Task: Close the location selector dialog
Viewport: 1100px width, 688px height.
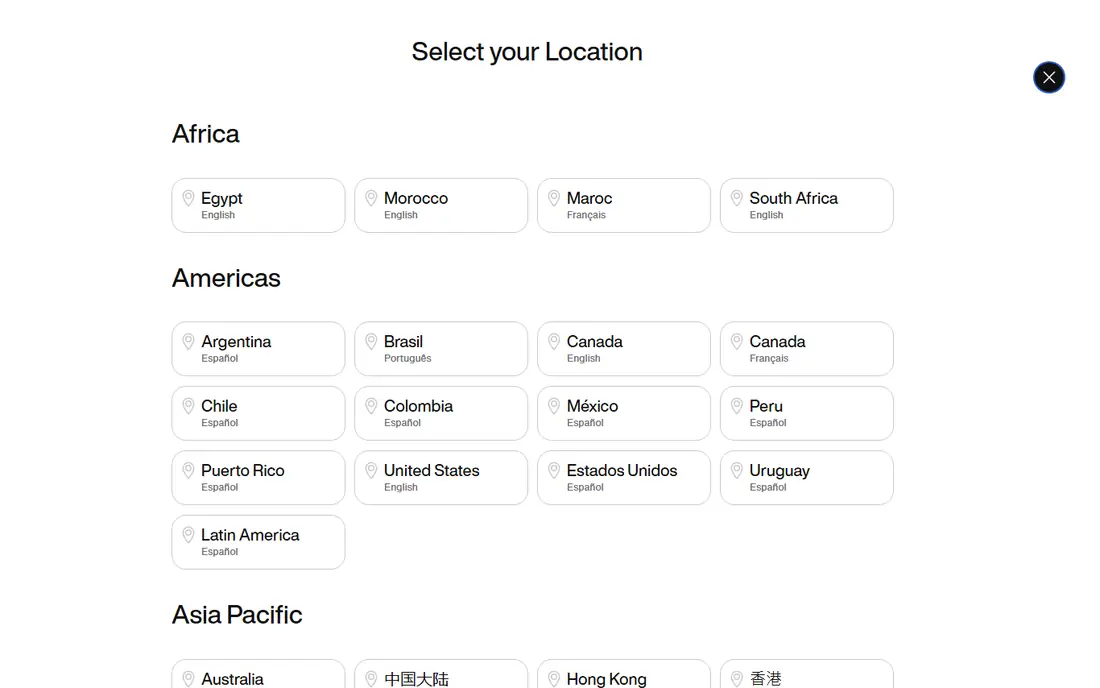Action: [x=1048, y=77]
